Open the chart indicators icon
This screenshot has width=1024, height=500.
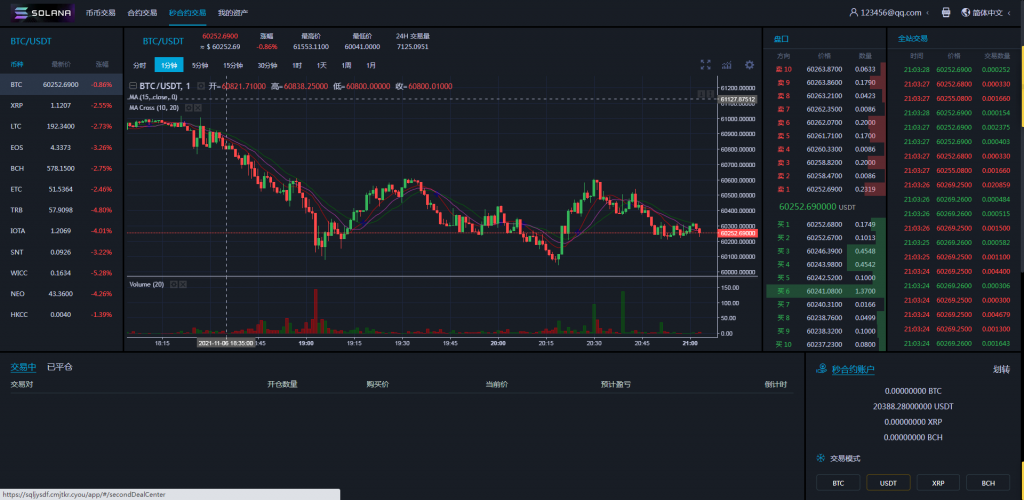727,65
